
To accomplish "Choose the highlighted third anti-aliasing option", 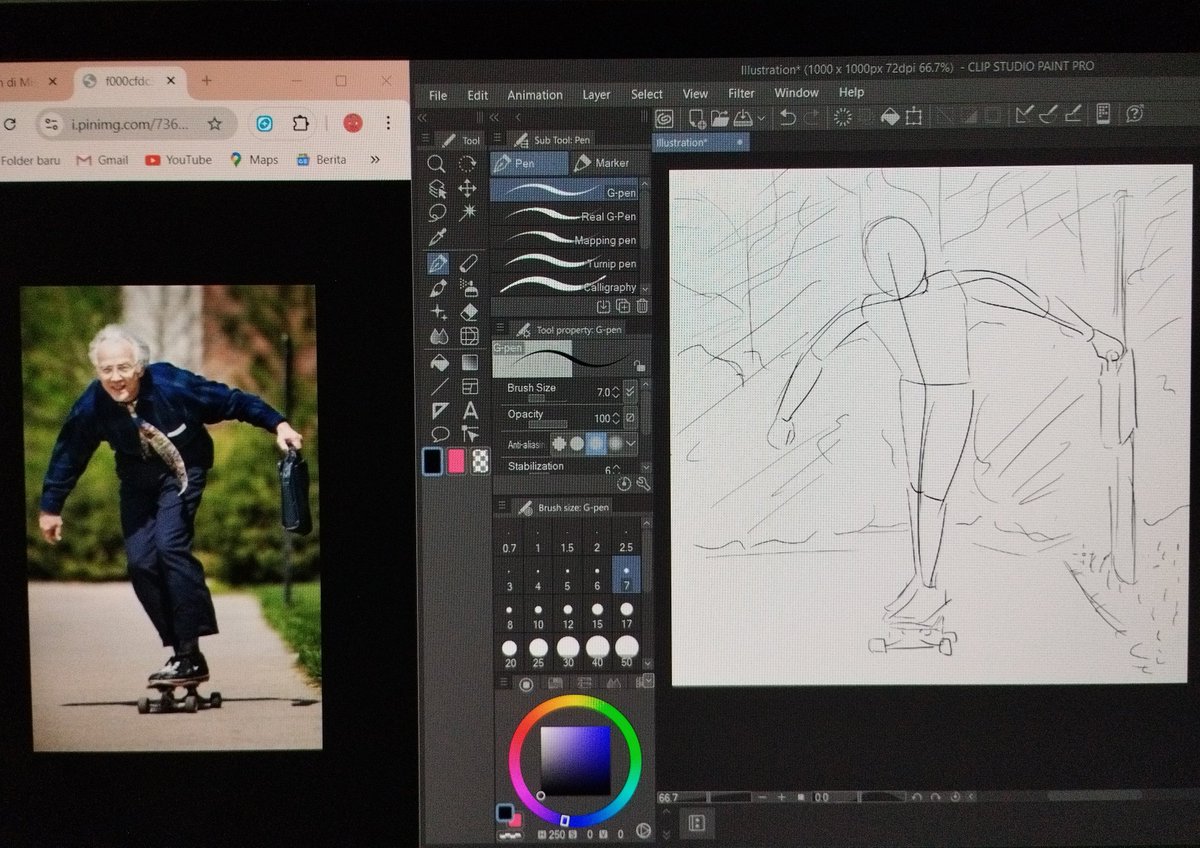I will tap(596, 442).
